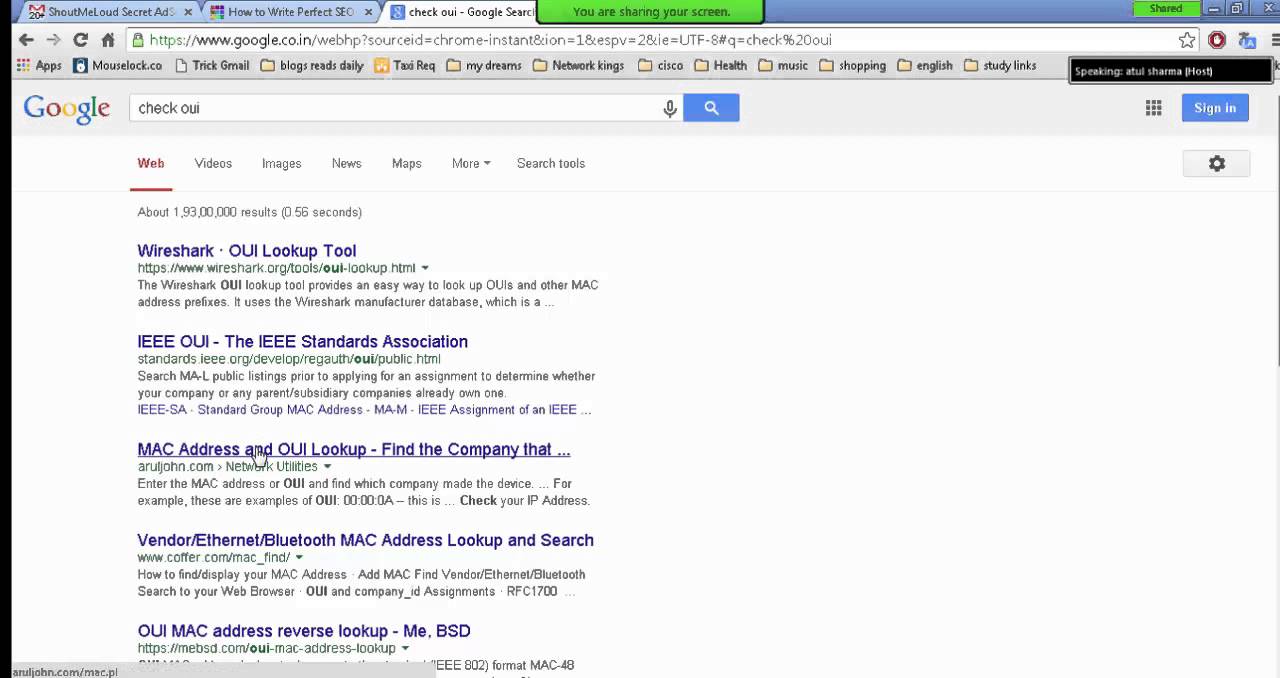Open dropdown arrow next to Wireshark URL
The width and height of the screenshot is (1280, 678).
(425, 268)
